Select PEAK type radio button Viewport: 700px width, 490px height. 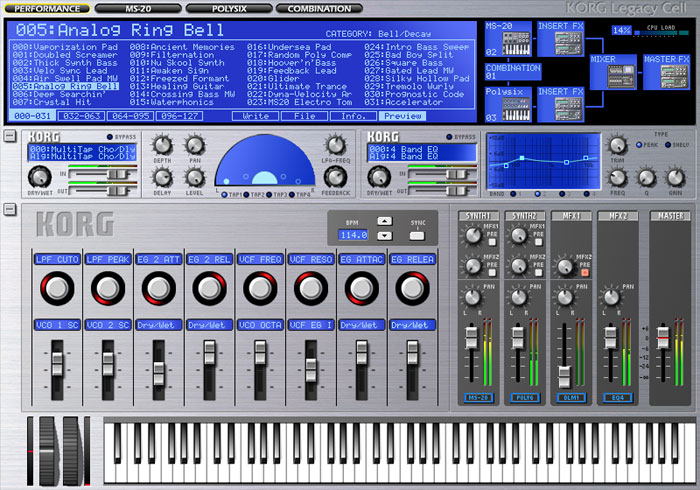pos(639,145)
